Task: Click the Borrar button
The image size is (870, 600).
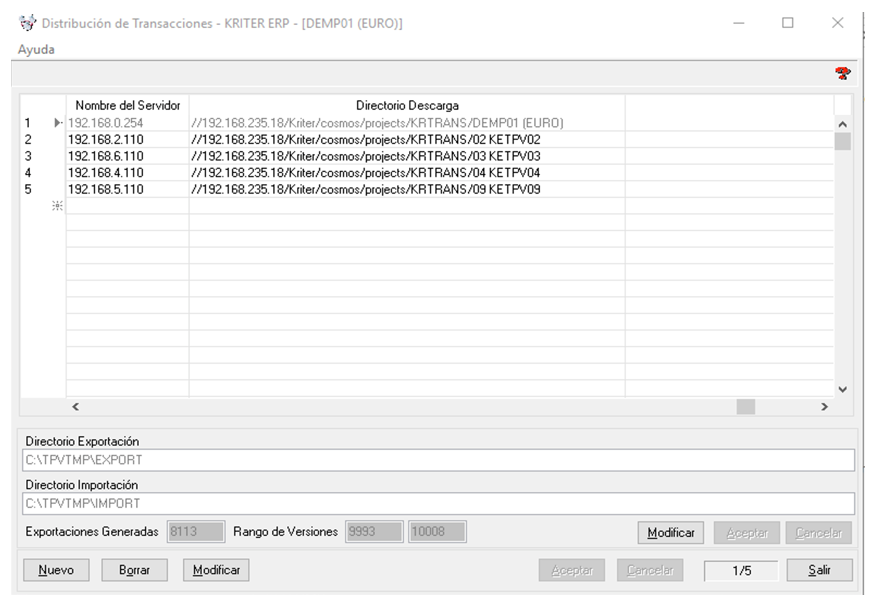Action: click(135, 570)
